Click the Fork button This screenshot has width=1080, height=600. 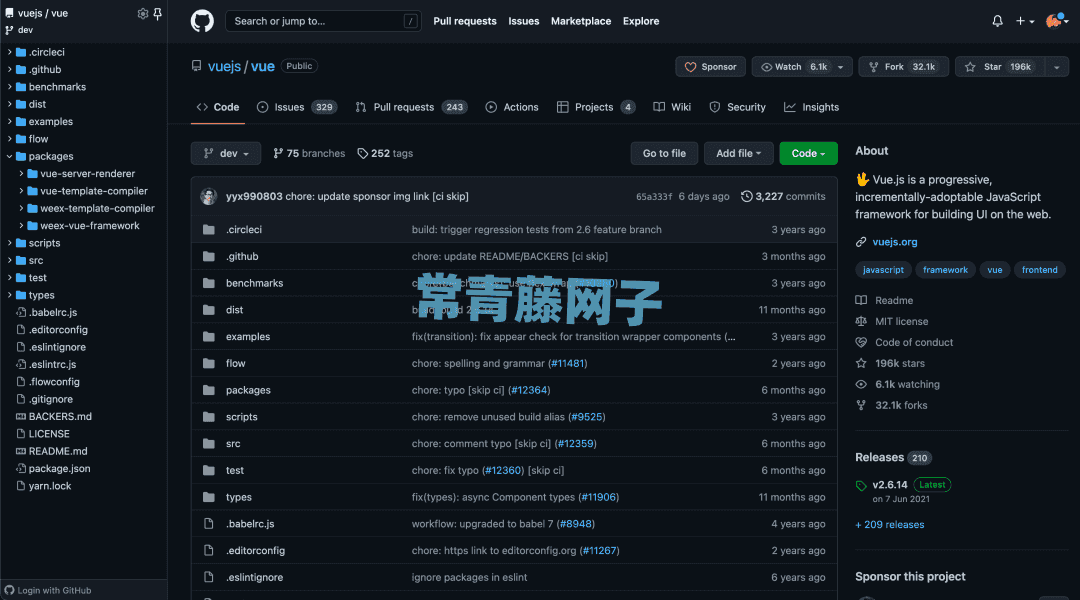(x=903, y=67)
